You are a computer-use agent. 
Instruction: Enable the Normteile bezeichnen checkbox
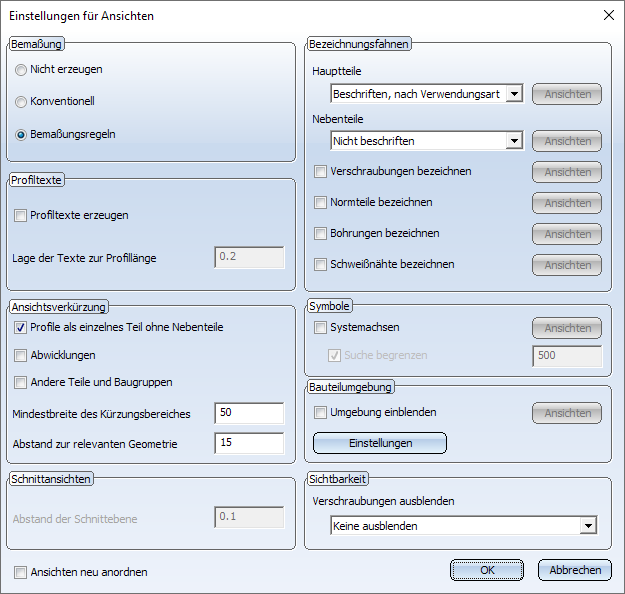coord(320,203)
